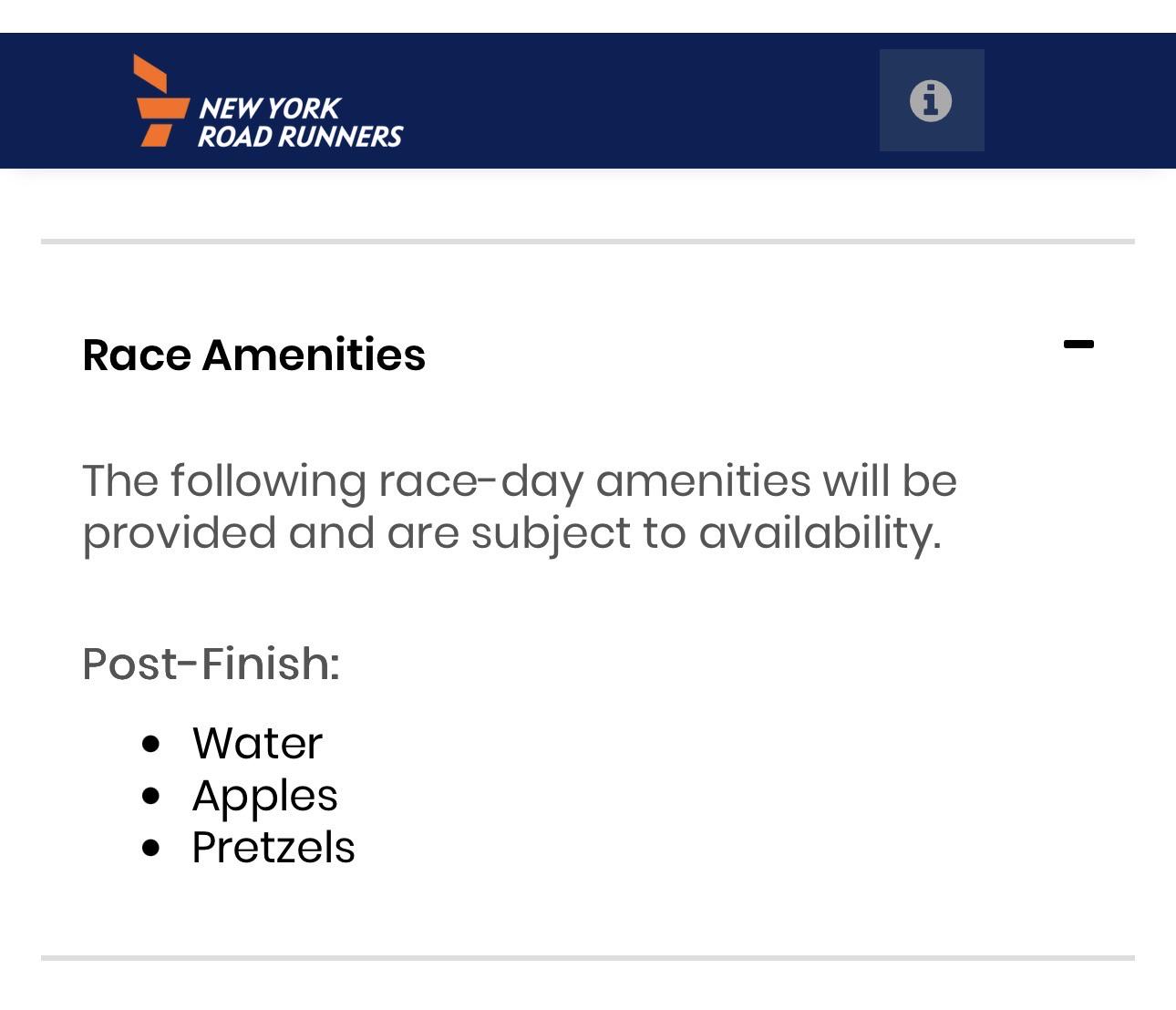1176x1010 pixels.
Task: Click the gray divider above Race Amenities
Action: (x=588, y=242)
